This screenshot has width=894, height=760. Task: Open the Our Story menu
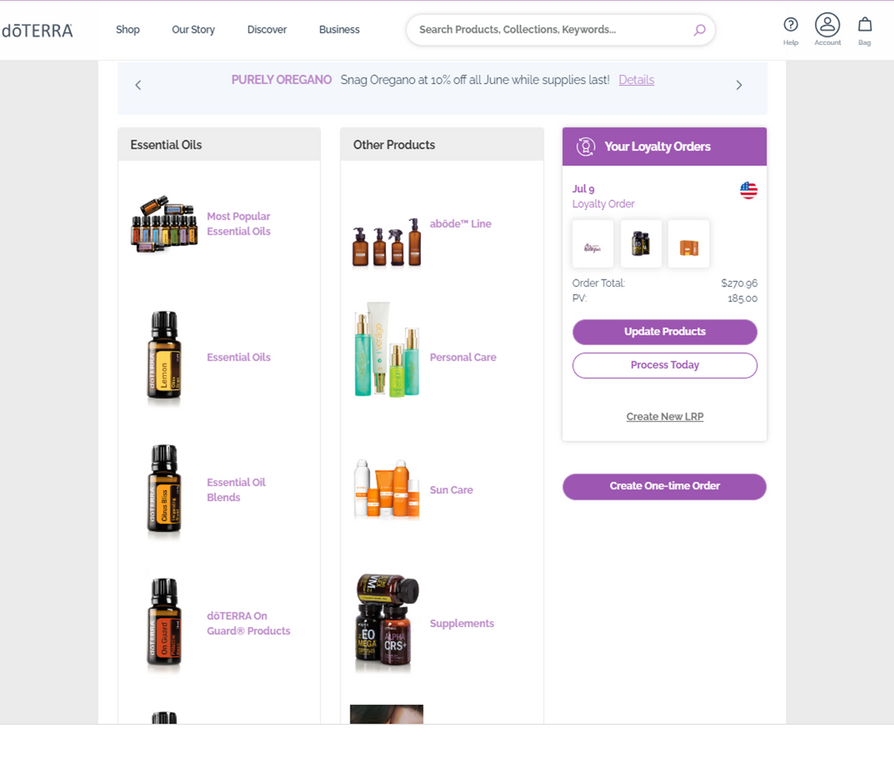(193, 30)
